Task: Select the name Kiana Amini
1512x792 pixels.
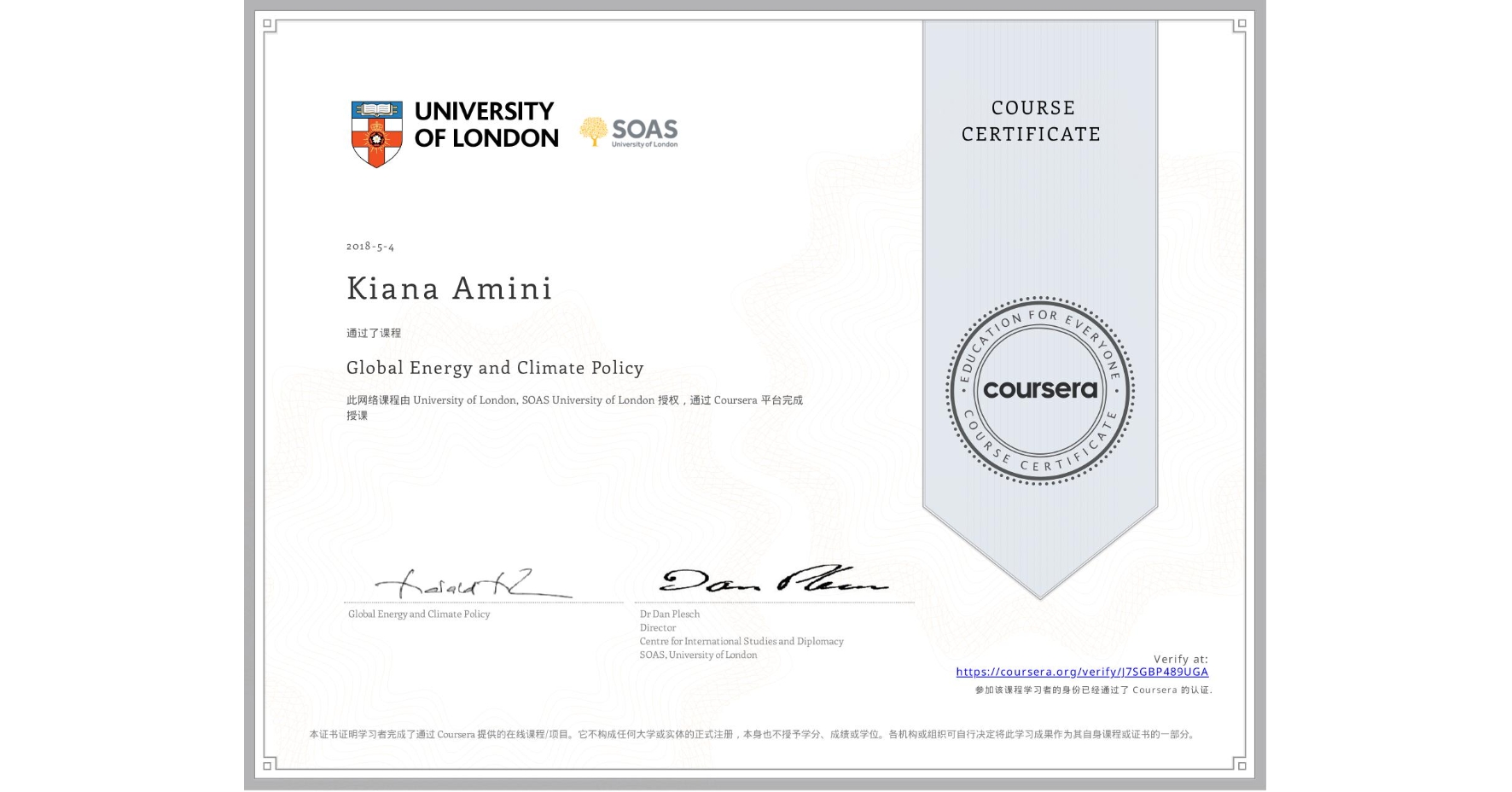Action: (x=450, y=288)
